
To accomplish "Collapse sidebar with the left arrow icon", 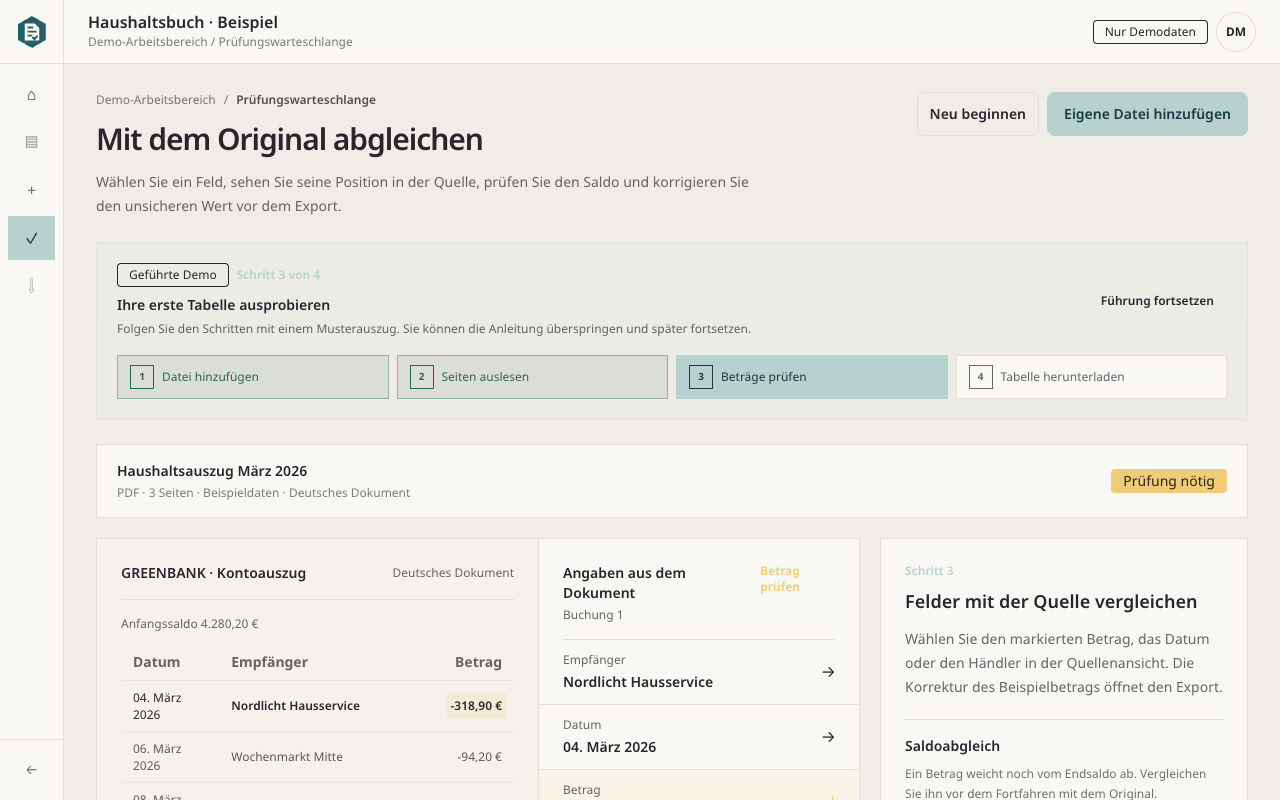I will [x=31, y=770].
